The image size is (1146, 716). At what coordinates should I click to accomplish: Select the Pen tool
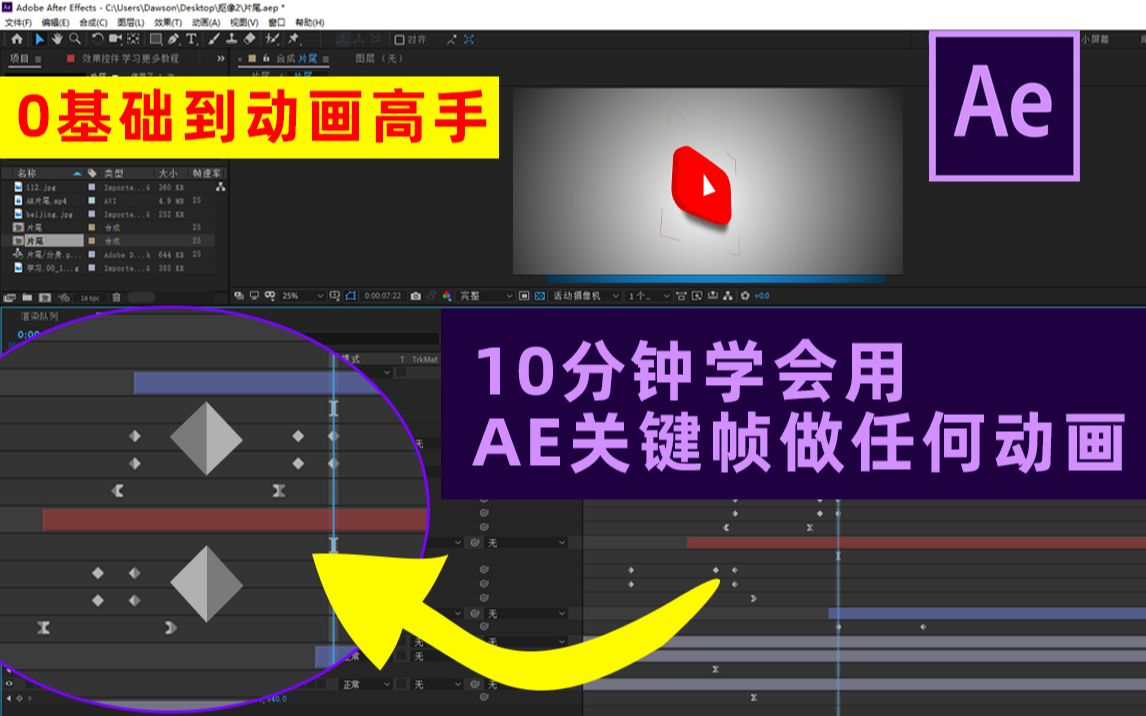point(174,39)
